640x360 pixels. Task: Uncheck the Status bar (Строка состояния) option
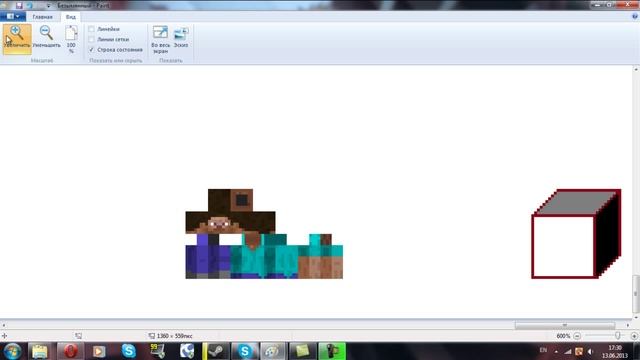click(x=91, y=49)
